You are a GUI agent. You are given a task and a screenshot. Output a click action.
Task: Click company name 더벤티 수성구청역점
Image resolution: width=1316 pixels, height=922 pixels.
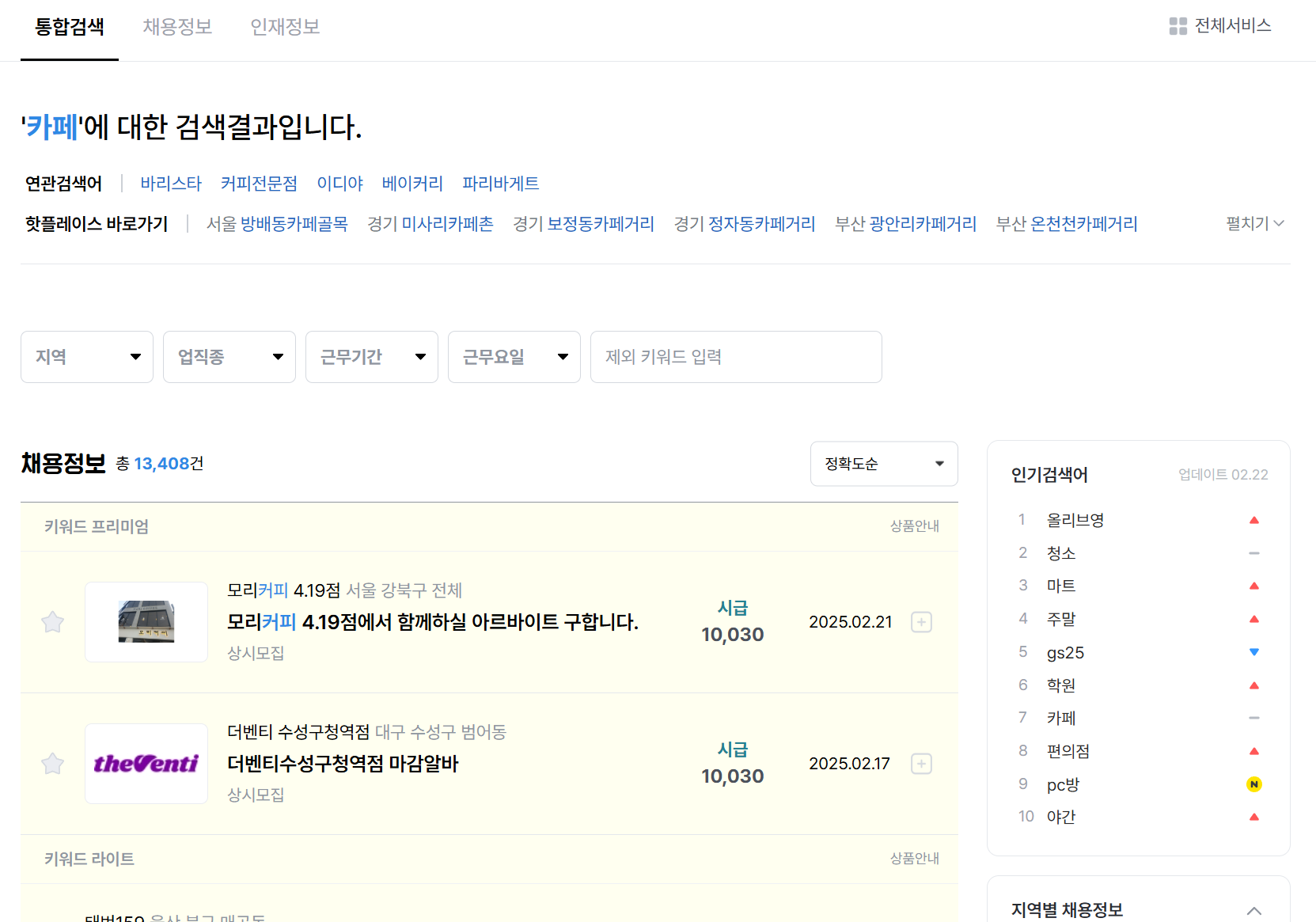(298, 732)
